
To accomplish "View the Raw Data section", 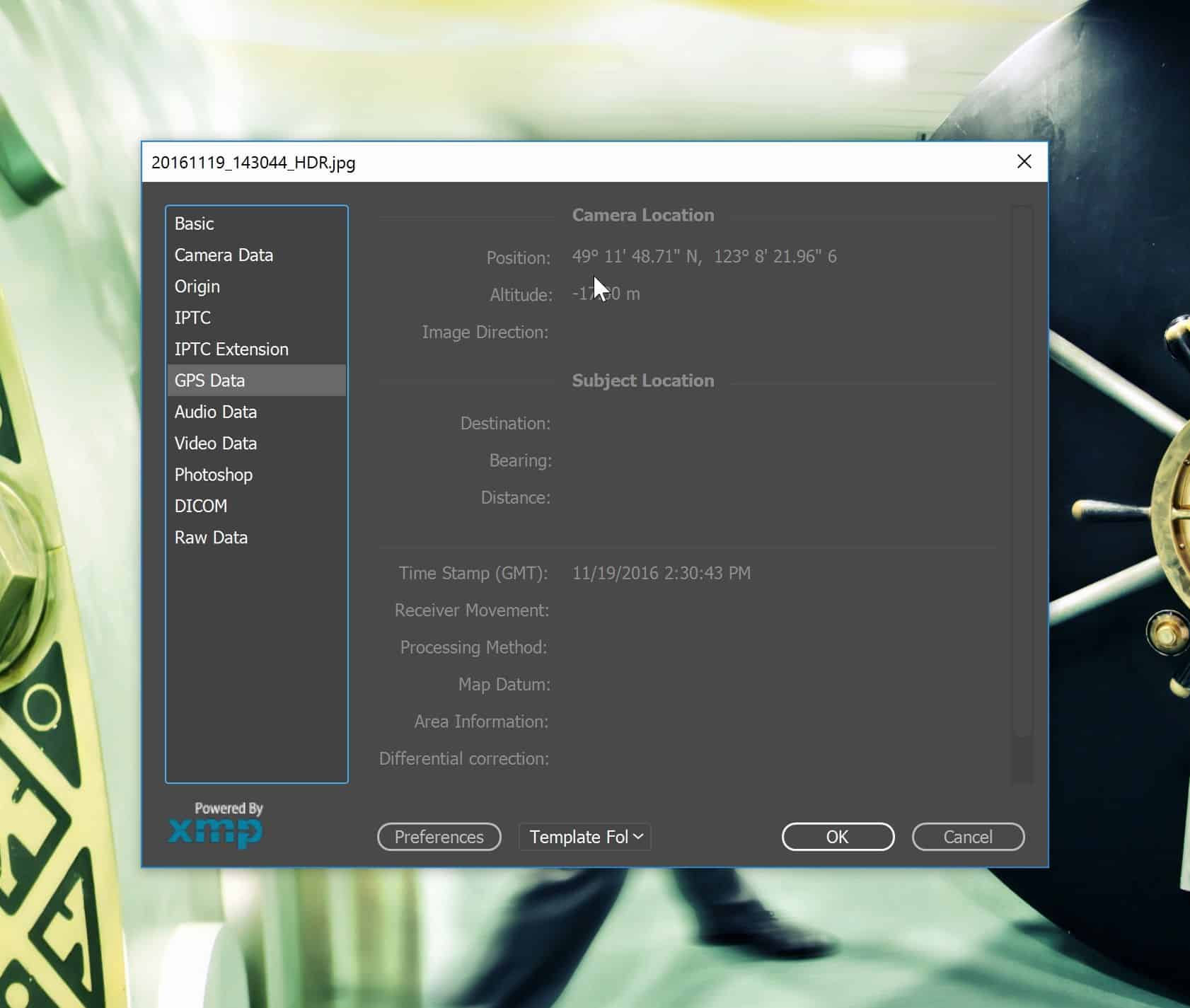I will pos(256,538).
